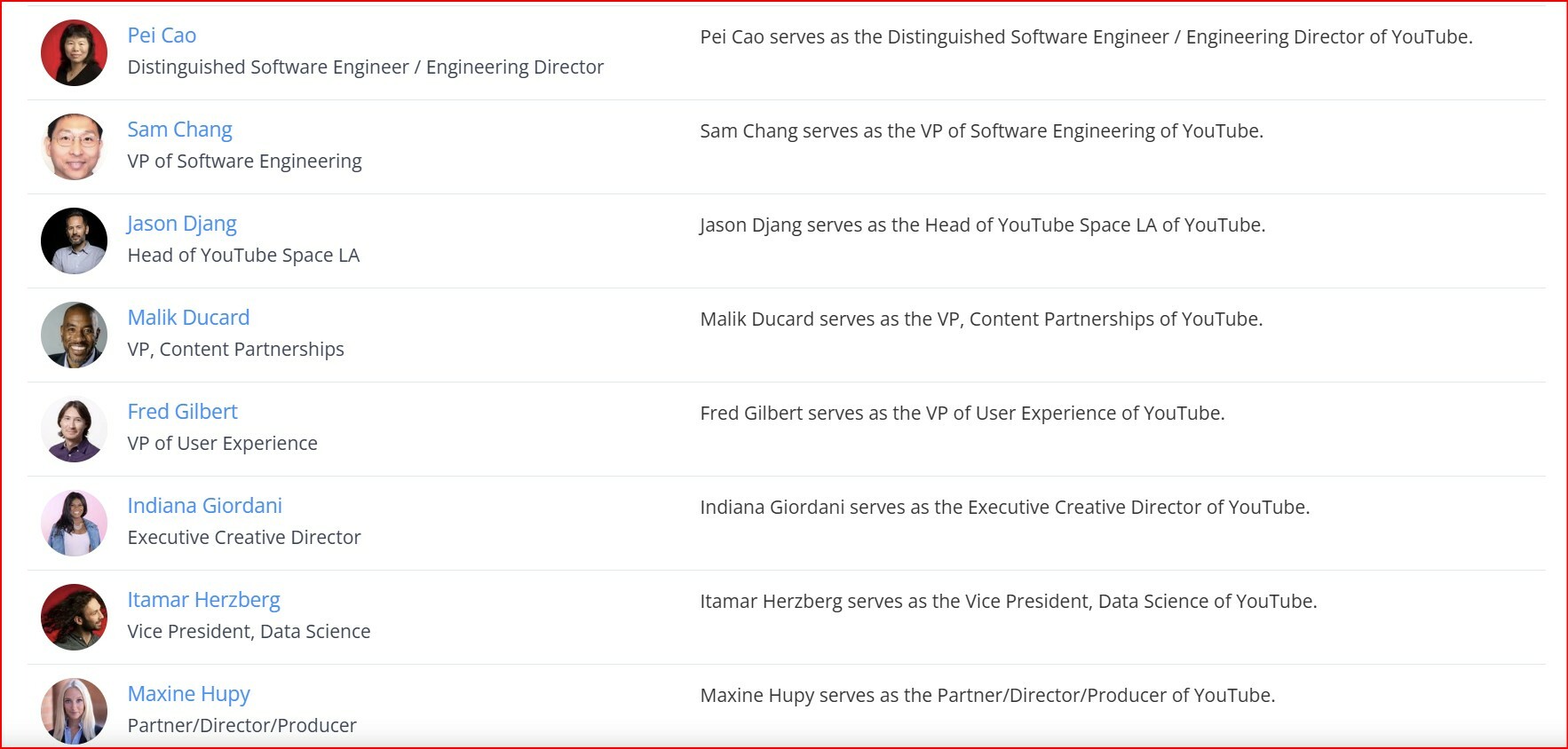Click the title 'VP of Software Engineering'
The height and width of the screenshot is (749, 1568).
coord(245,162)
